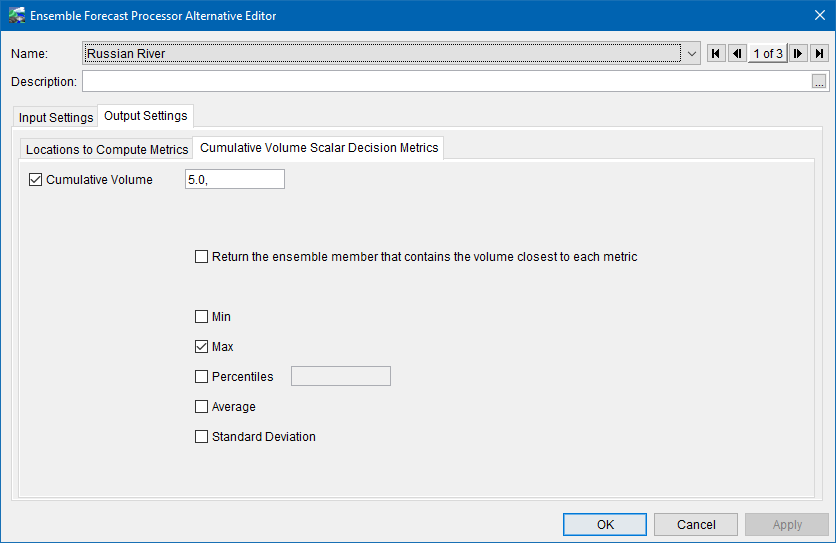Check the Min metric checkbox
Screen dimensions: 836x543
pos(202,317)
